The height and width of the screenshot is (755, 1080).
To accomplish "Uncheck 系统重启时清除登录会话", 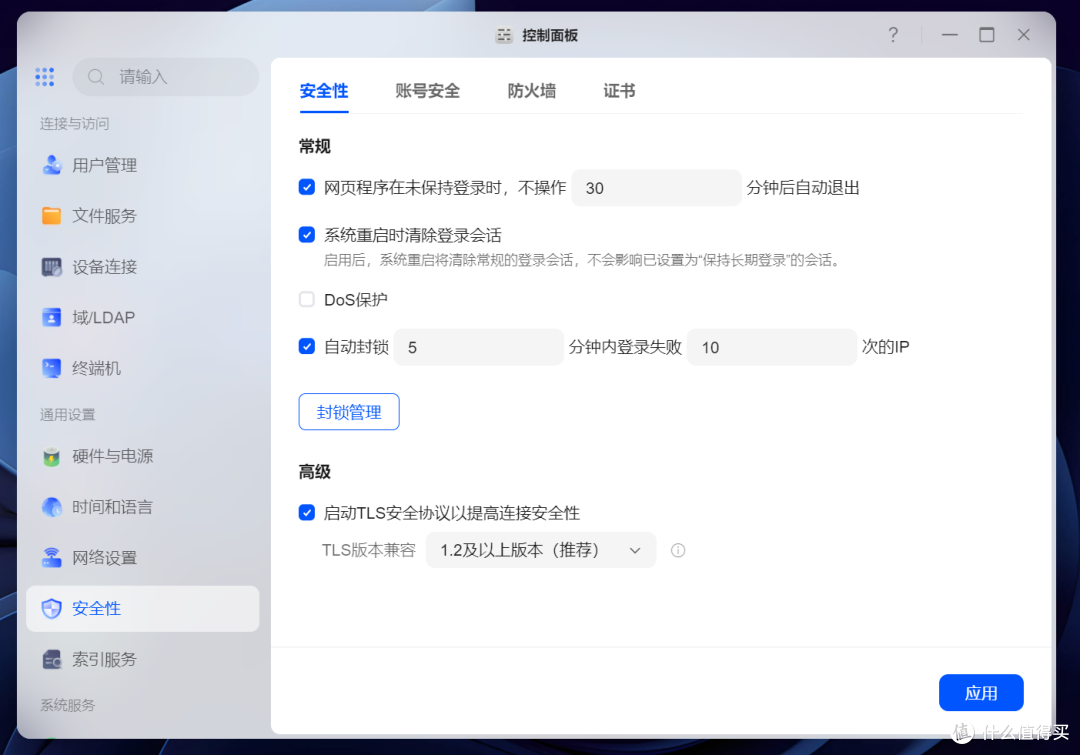I will point(307,235).
